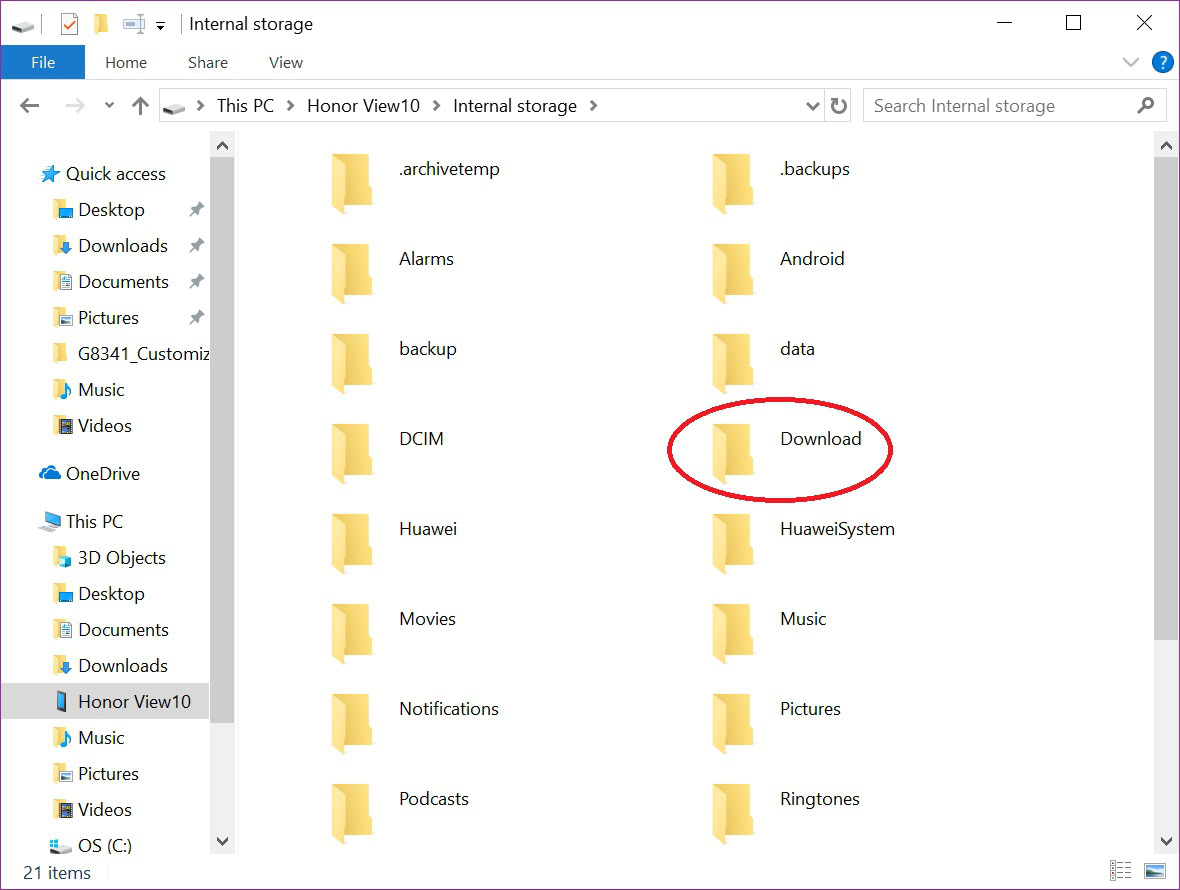Expand the chevron after Internal storage in breadcrumb
Viewport: 1180px width, 890px height.
click(593, 106)
